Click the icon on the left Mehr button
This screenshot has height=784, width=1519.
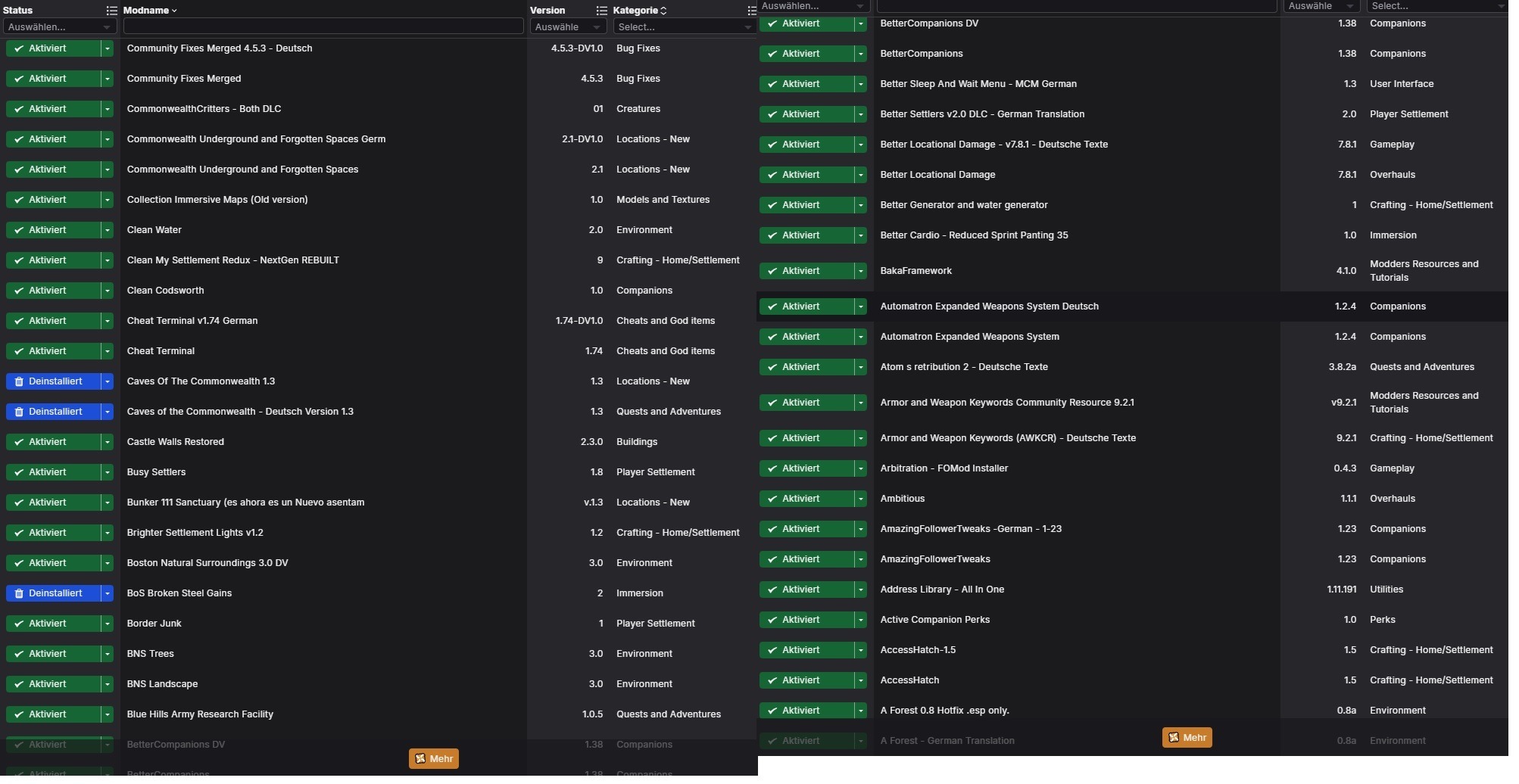pos(420,759)
